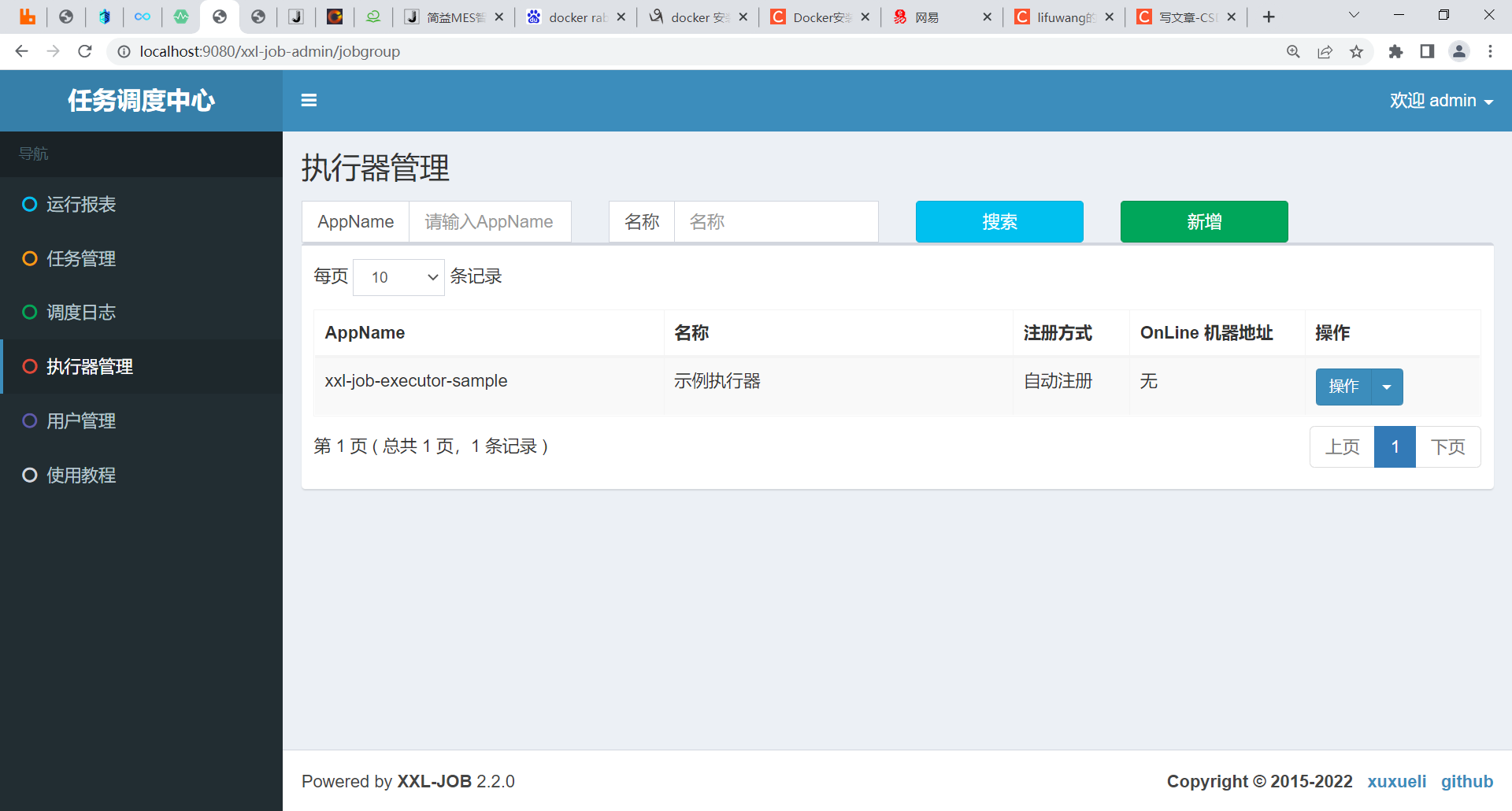Screen dimensions: 1512x811
Task: Go to the 下页 next page
Action: 1448,447
